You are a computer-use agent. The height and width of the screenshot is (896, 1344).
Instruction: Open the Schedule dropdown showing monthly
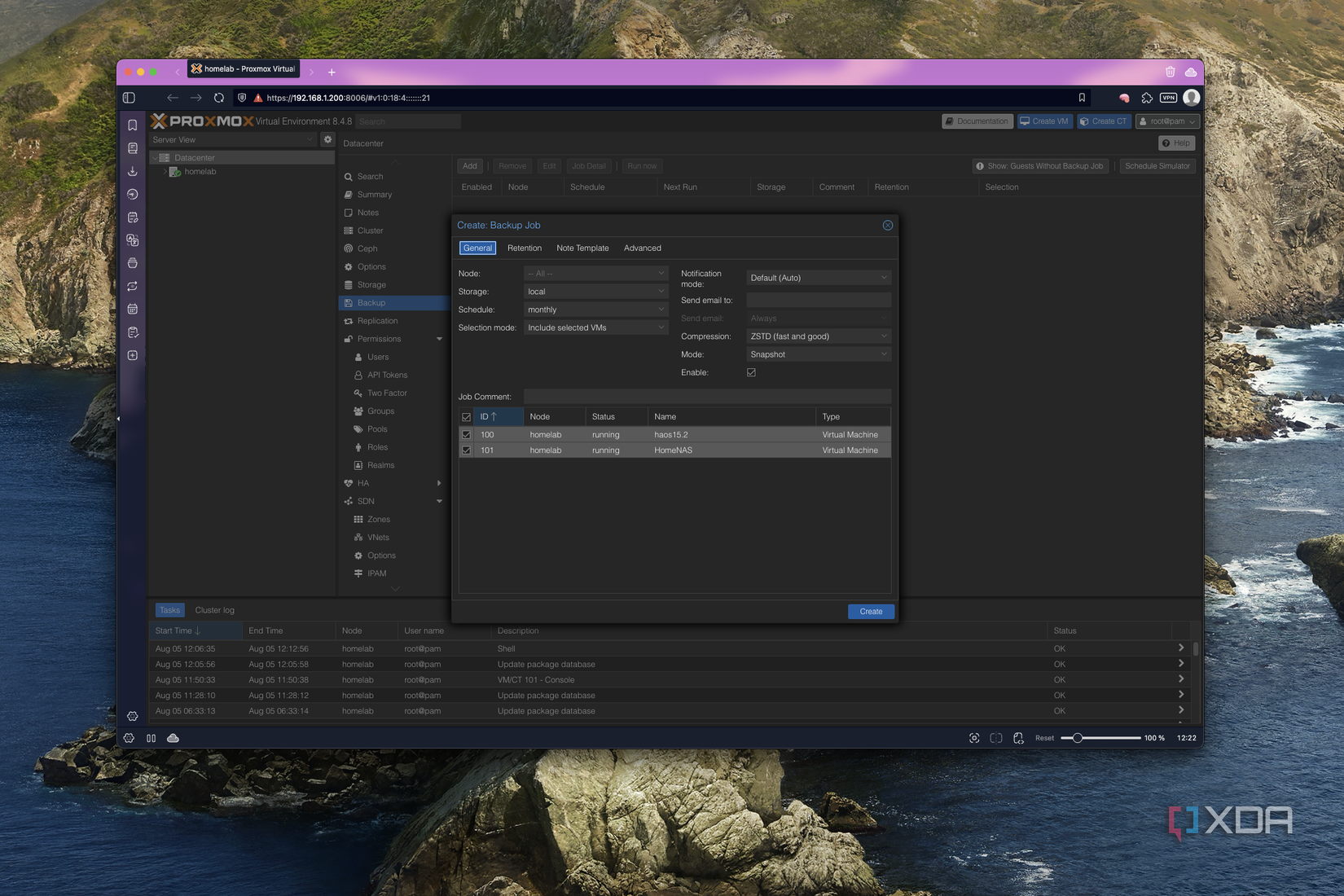point(595,310)
